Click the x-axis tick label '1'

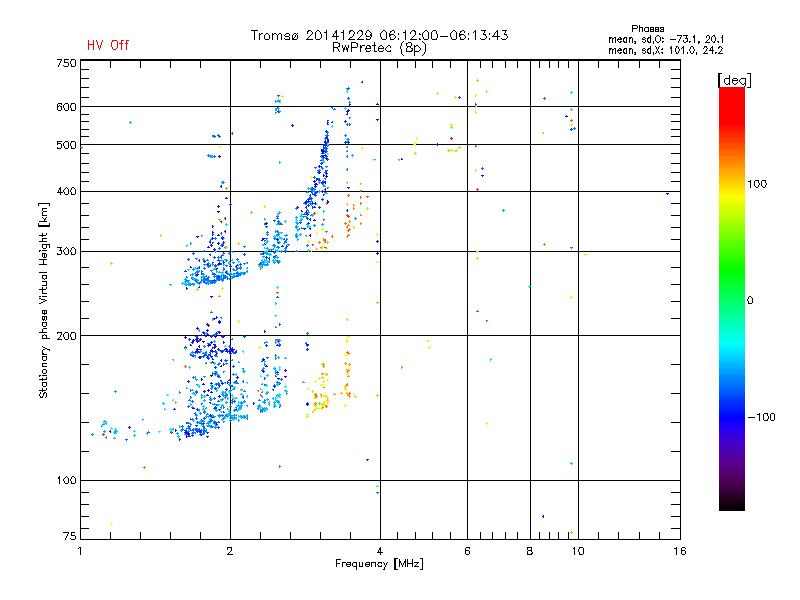click(x=80, y=551)
